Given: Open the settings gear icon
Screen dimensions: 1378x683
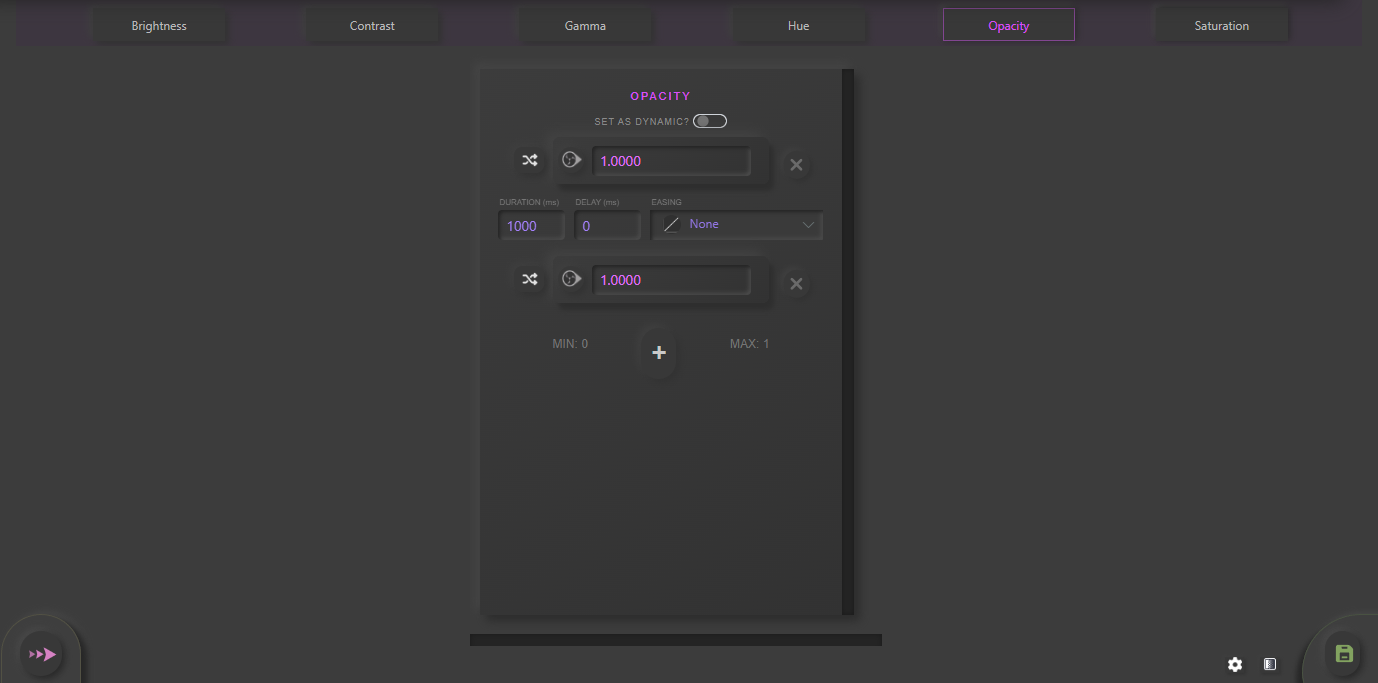Looking at the screenshot, I should tap(1235, 664).
